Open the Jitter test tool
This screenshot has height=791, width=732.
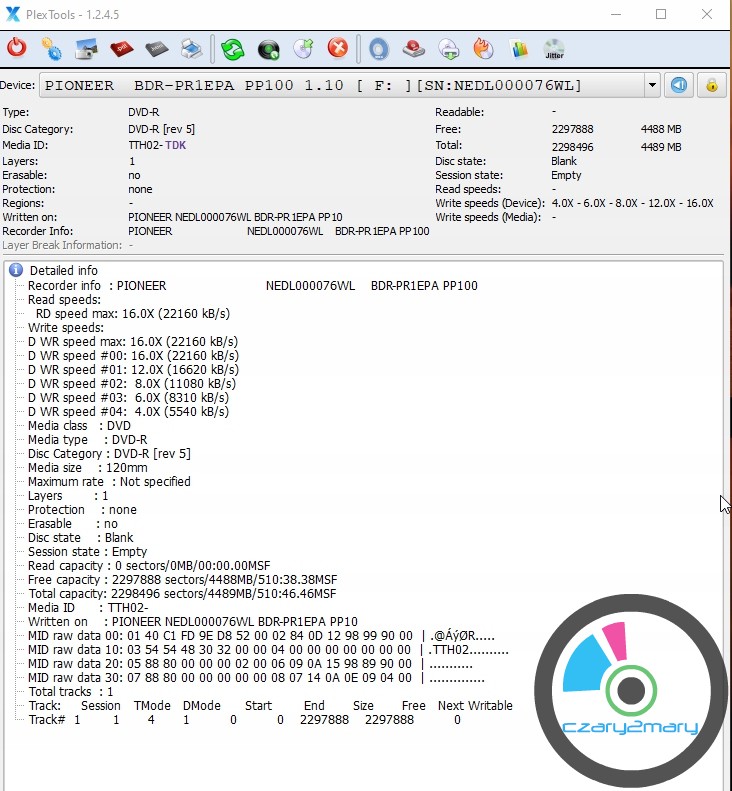point(553,48)
